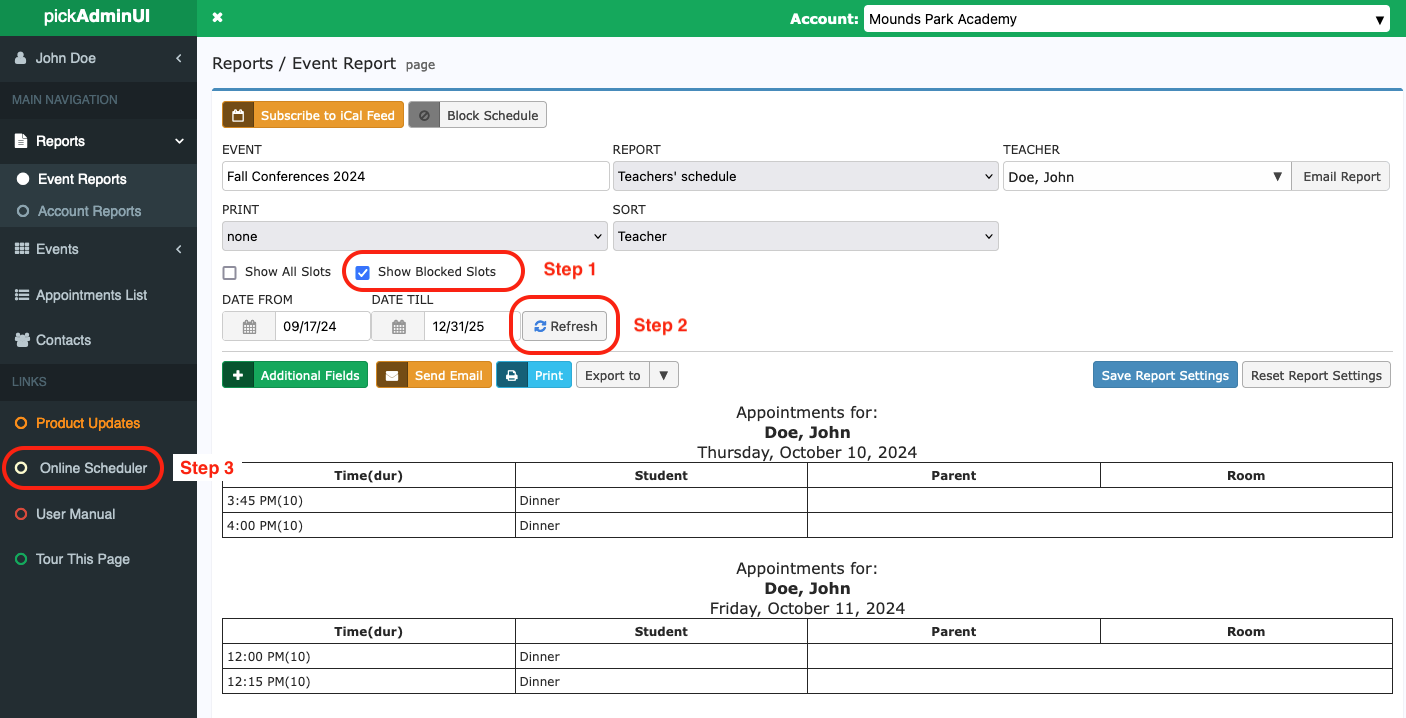1406x718 pixels.
Task: Open the Report type dropdown
Action: point(805,177)
